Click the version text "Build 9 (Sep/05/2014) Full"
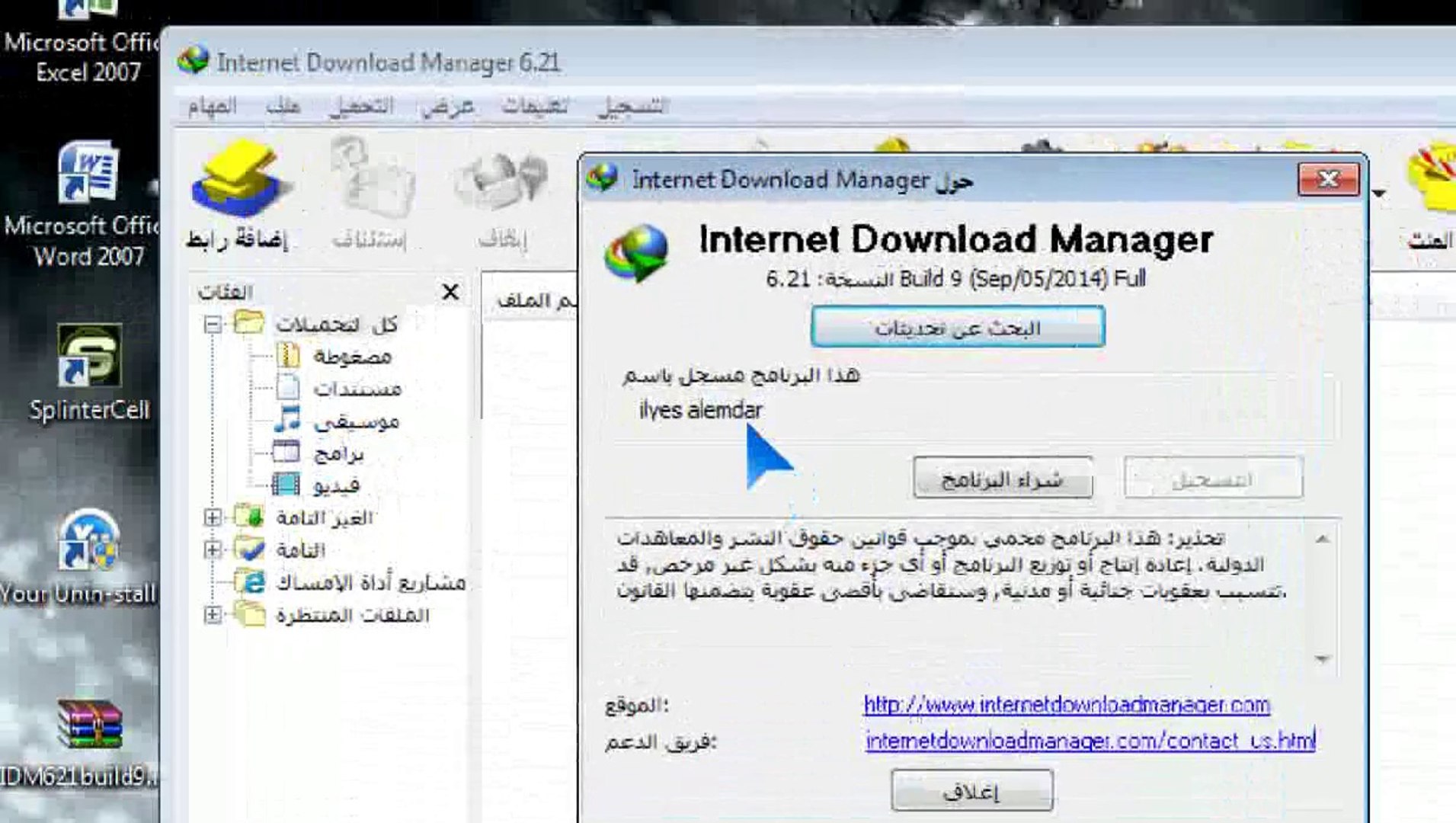1456x823 pixels. 1022,279
